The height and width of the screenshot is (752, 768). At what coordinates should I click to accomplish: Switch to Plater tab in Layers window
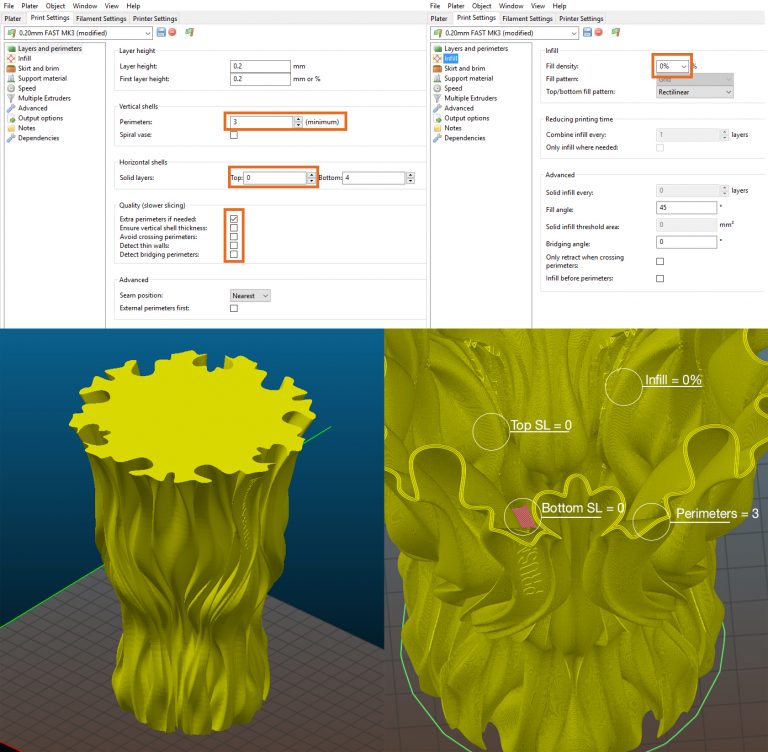coord(13,19)
